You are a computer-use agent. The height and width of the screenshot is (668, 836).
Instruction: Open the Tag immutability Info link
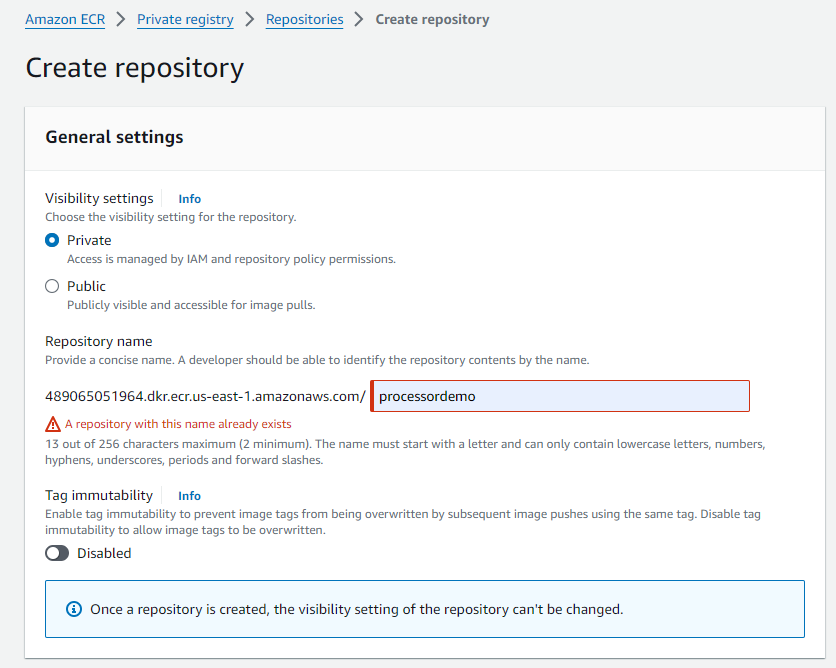click(189, 495)
